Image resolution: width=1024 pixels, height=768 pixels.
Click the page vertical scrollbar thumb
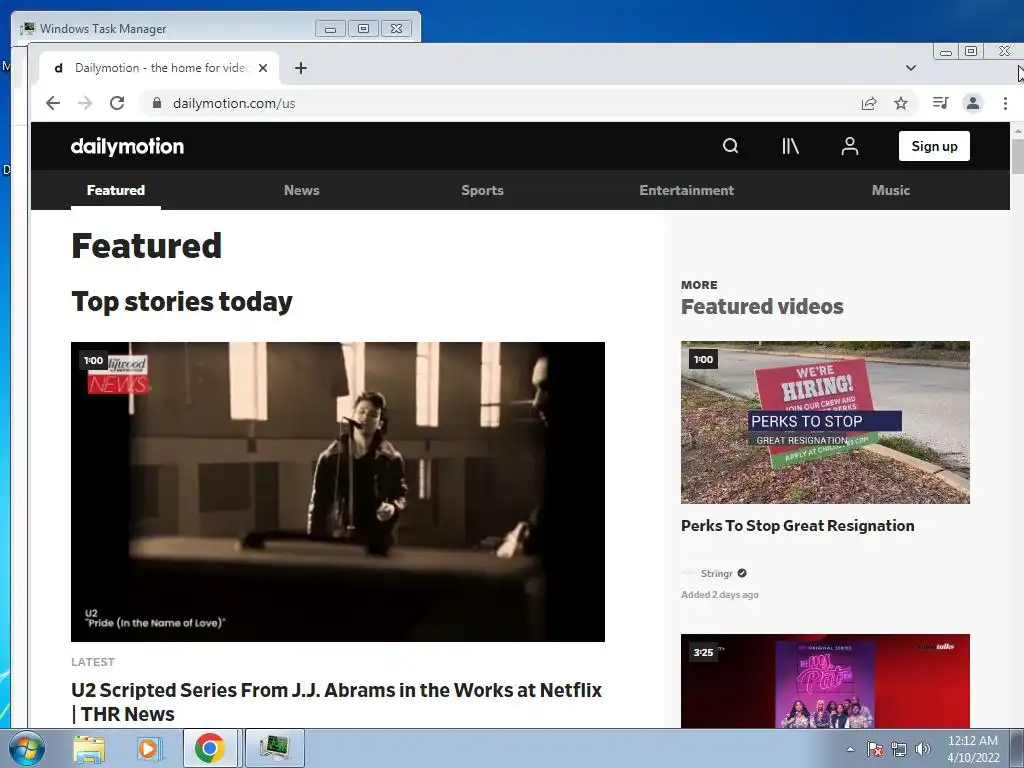pyautogui.click(x=1017, y=156)
